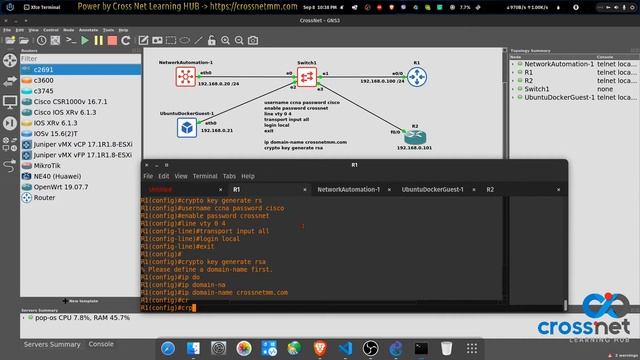Select the Add a link cable icon

10,165
